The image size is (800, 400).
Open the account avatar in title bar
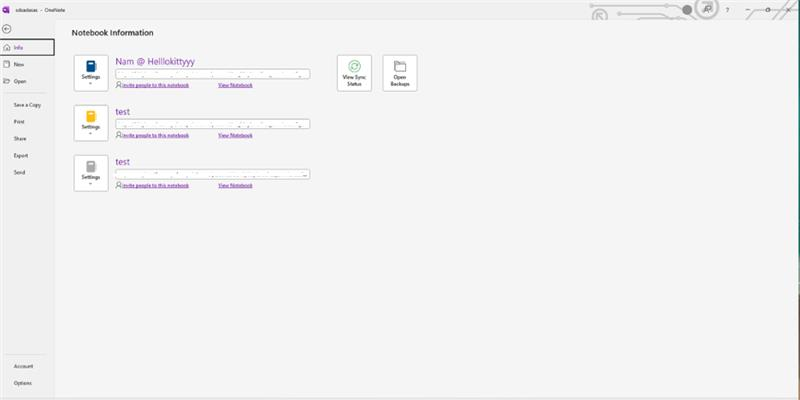click(687, 10)
